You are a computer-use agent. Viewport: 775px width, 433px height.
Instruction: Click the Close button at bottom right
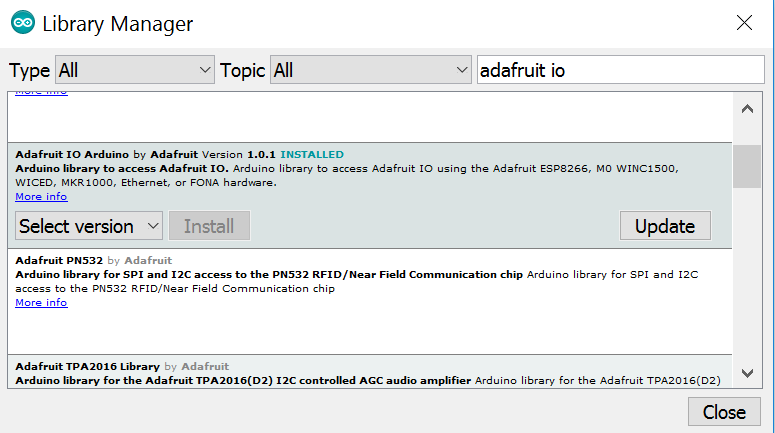click(x=724, y=412)
